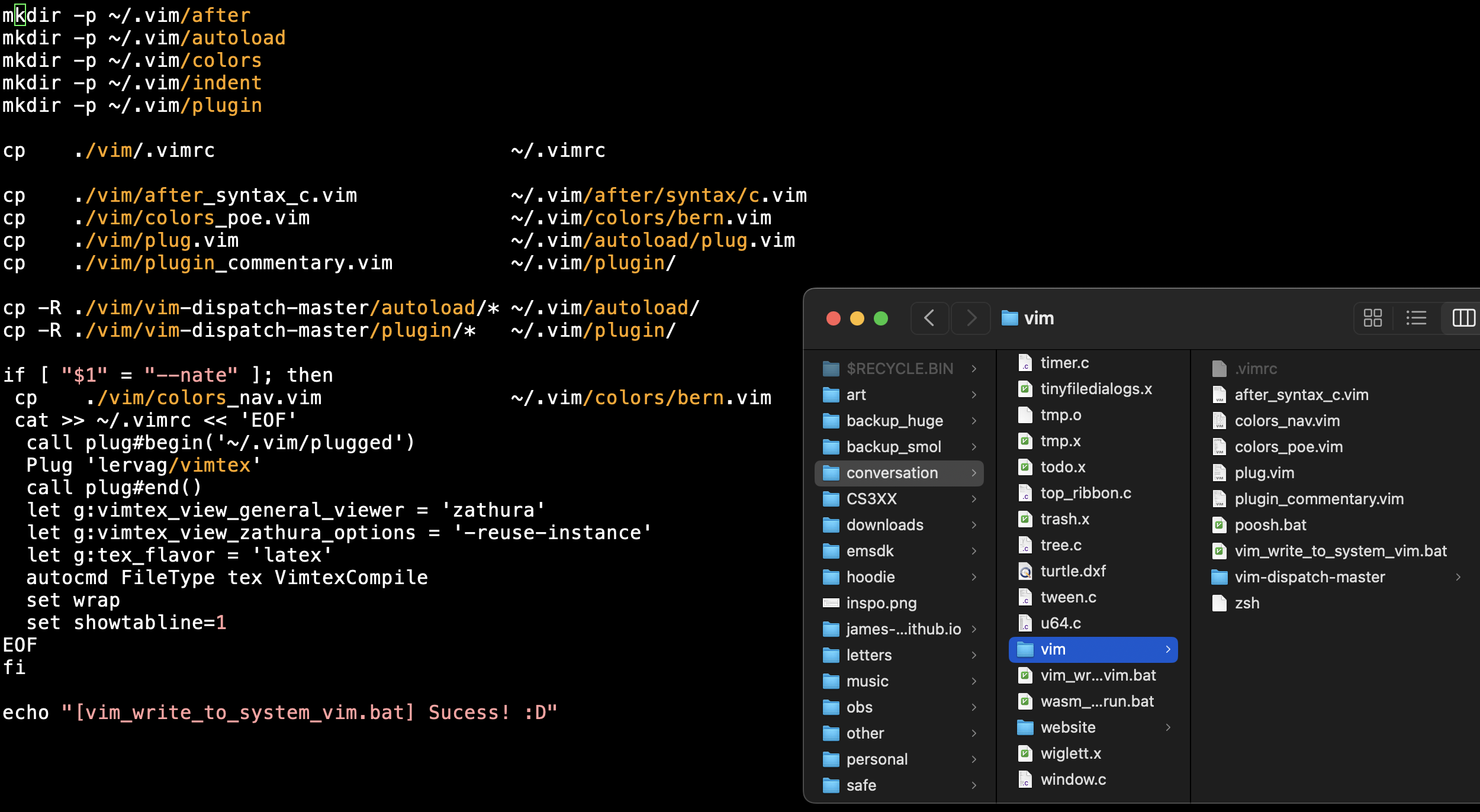
Task: Open the conversation folder
Action: pos(892,473)
